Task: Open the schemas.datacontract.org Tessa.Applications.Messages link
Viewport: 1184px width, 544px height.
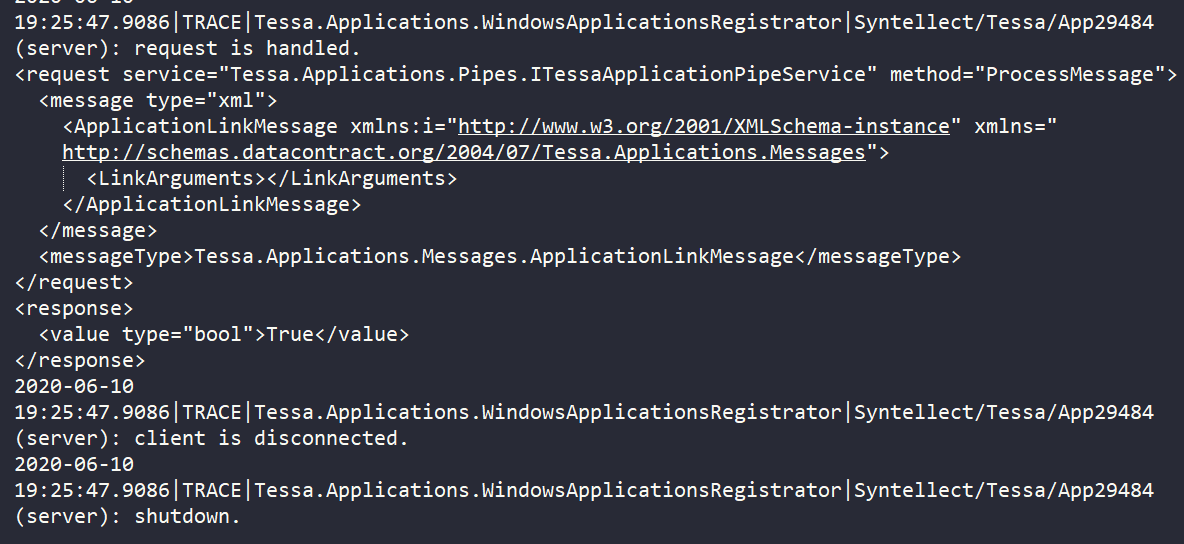Action: point(464,152)
